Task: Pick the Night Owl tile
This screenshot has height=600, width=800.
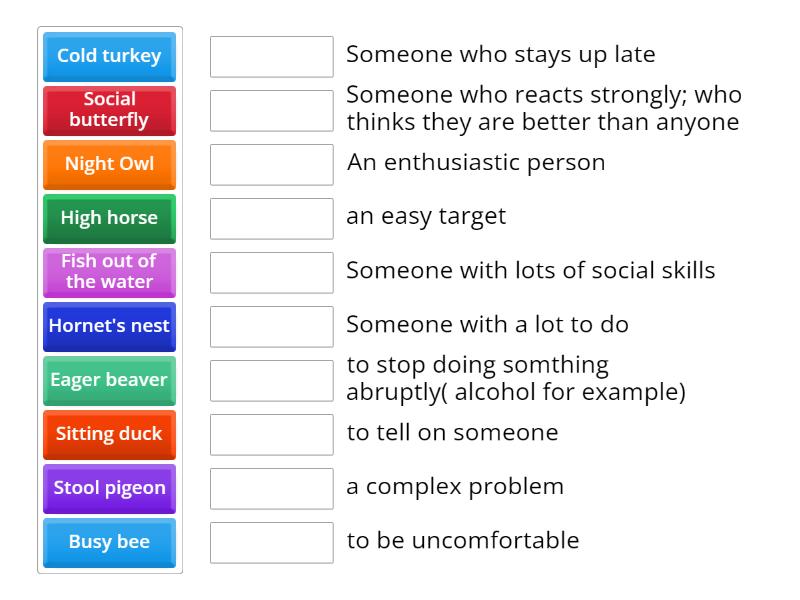Action: tap(109, 164)
